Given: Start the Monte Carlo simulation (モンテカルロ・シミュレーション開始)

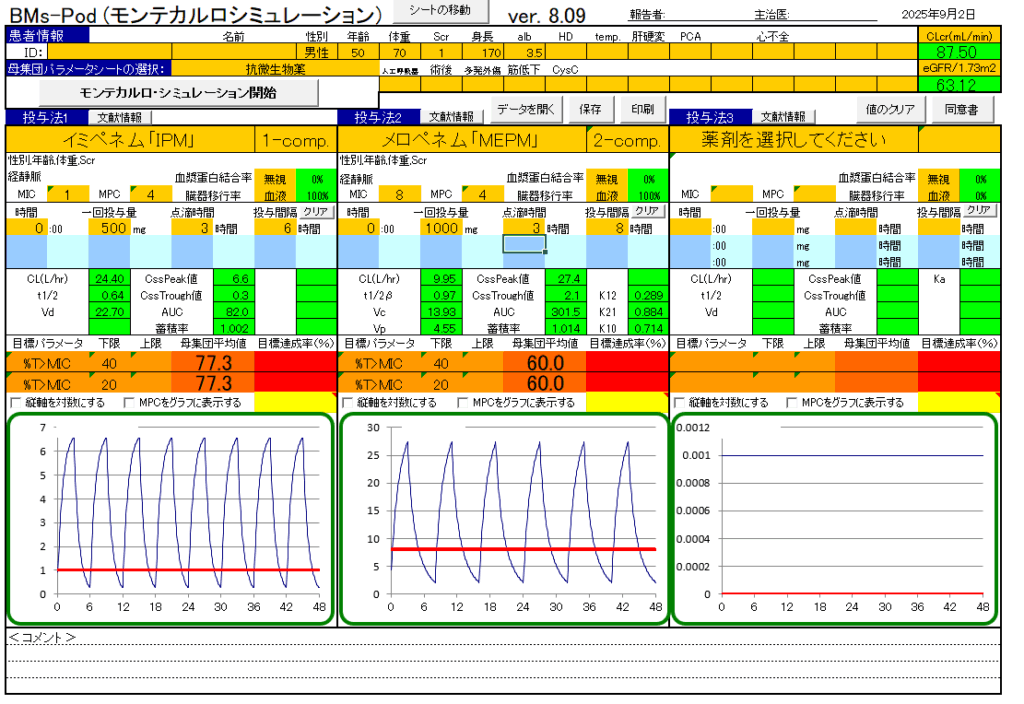Looking at the screenshot, I should click(x=163, y=93).
